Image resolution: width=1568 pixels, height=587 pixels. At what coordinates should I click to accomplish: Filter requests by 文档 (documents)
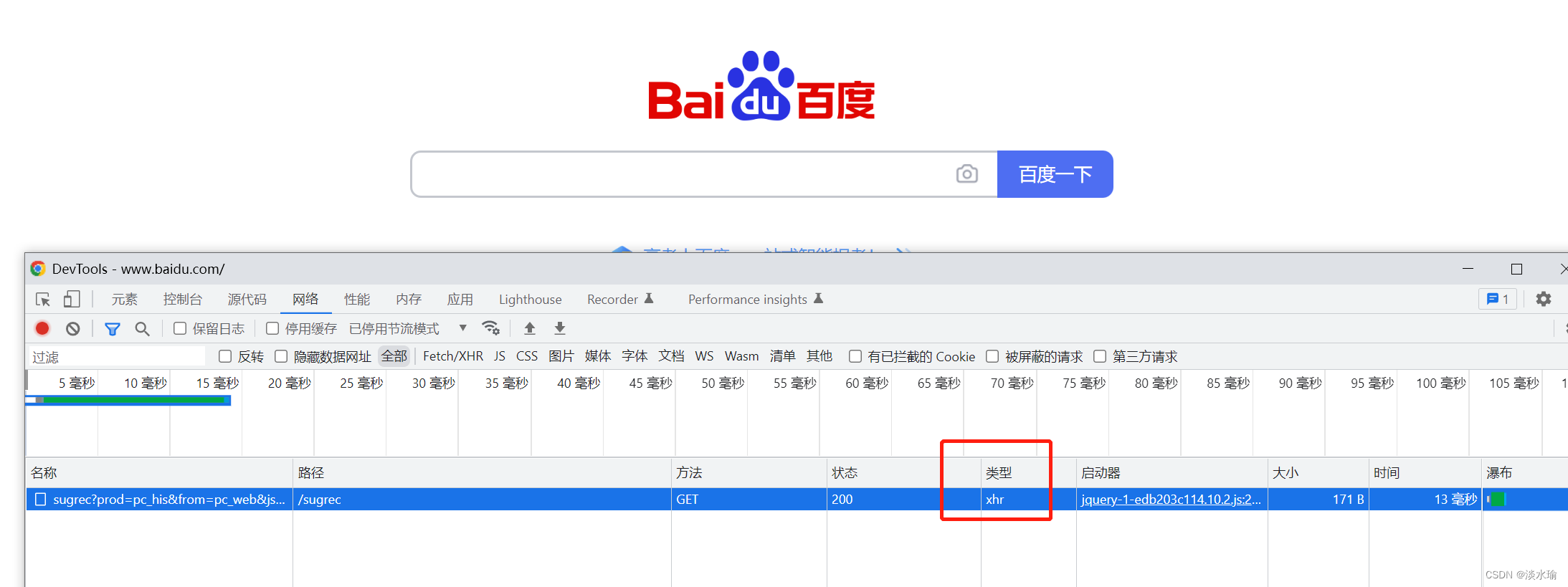(672, 356)
